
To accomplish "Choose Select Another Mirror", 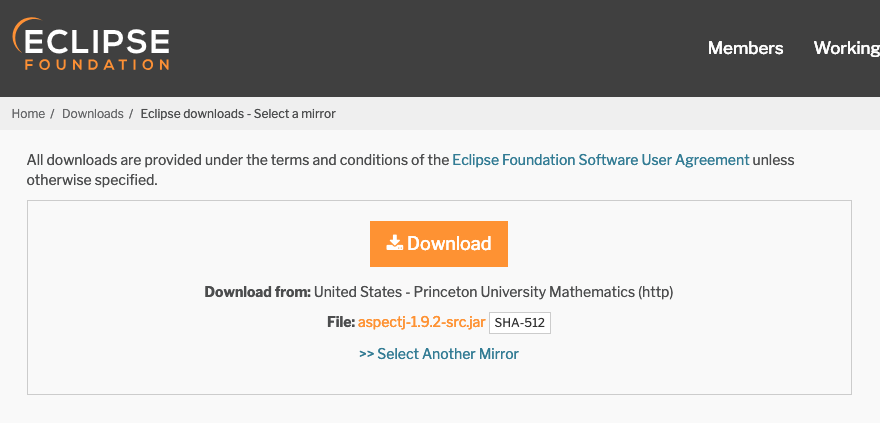I will pos(448,354).
